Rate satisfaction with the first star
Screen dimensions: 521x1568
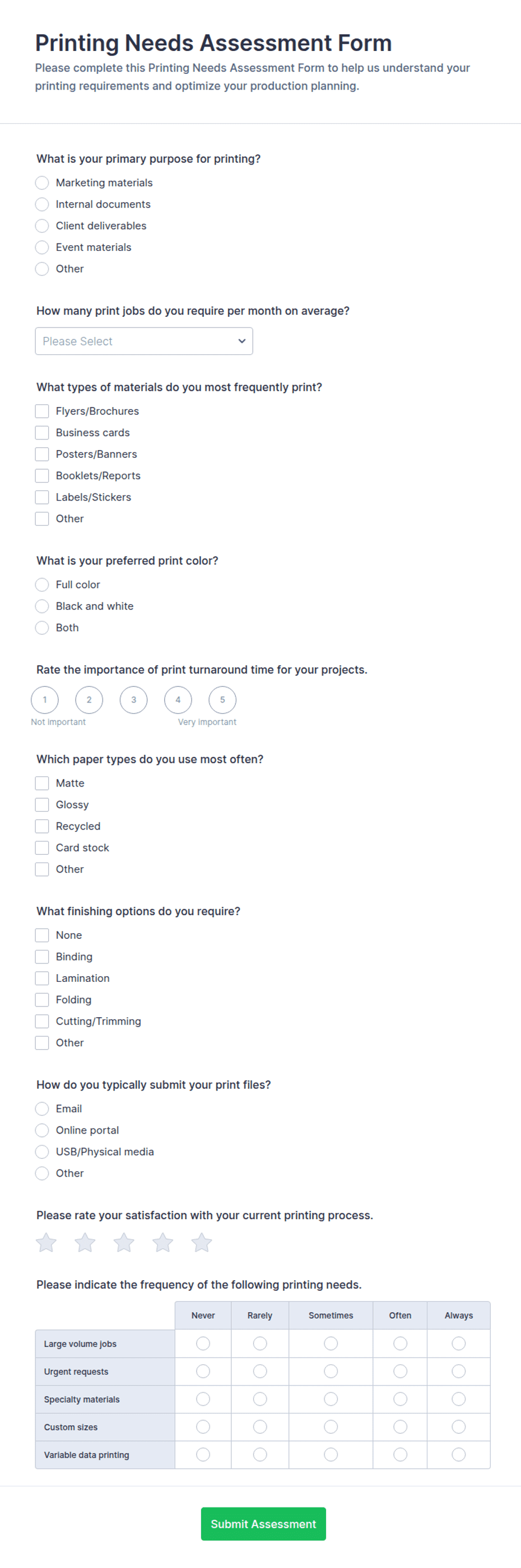tap(46, 1242)
